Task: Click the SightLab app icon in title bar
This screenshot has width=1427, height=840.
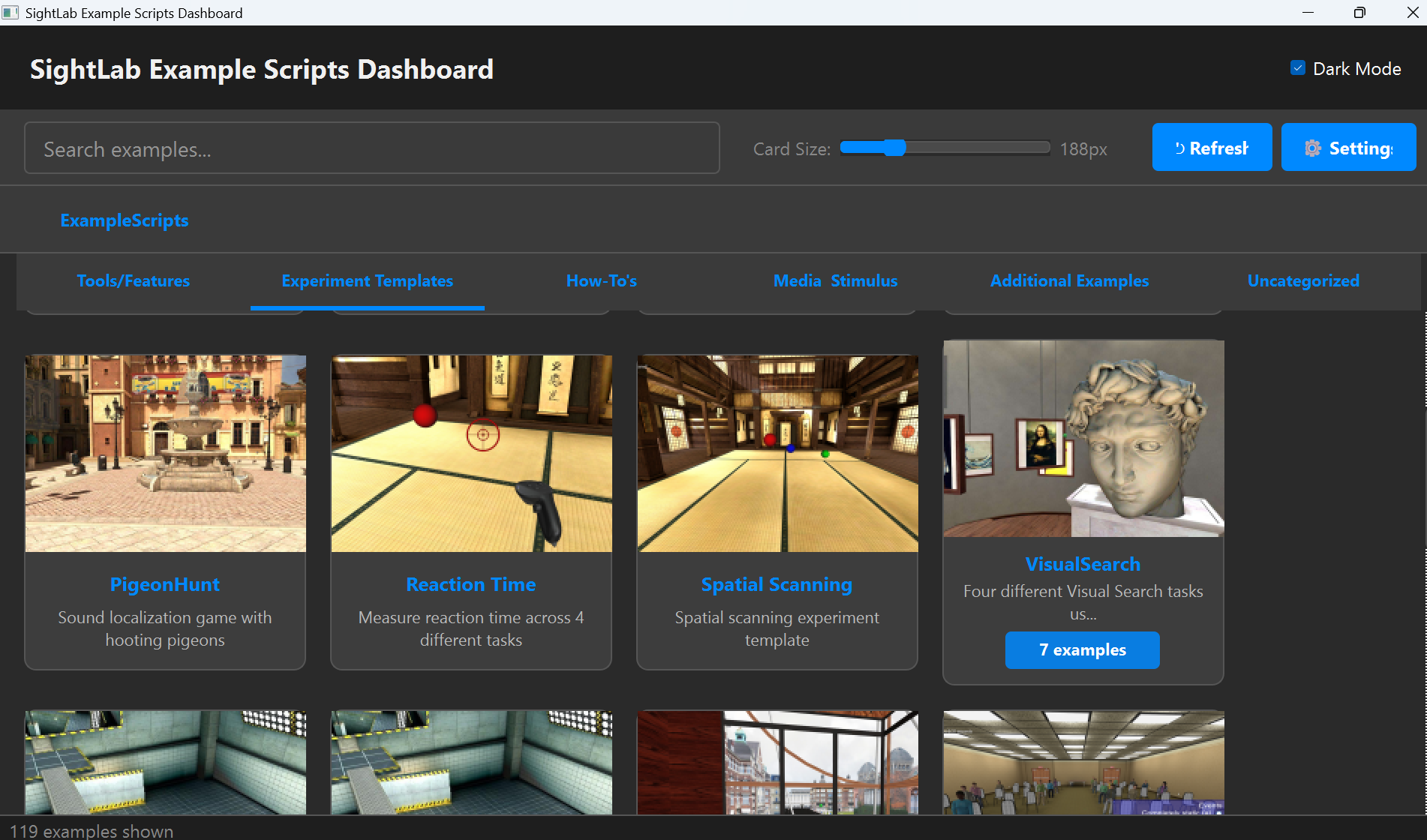Action: [x=11, y=13]
